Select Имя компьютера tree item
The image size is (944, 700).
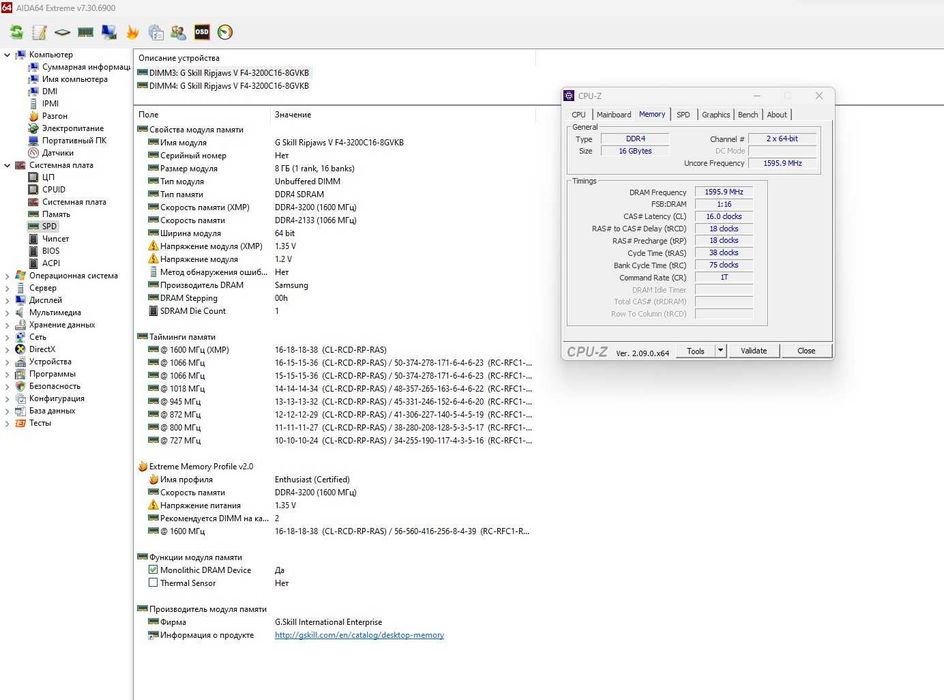click(75, 79)
